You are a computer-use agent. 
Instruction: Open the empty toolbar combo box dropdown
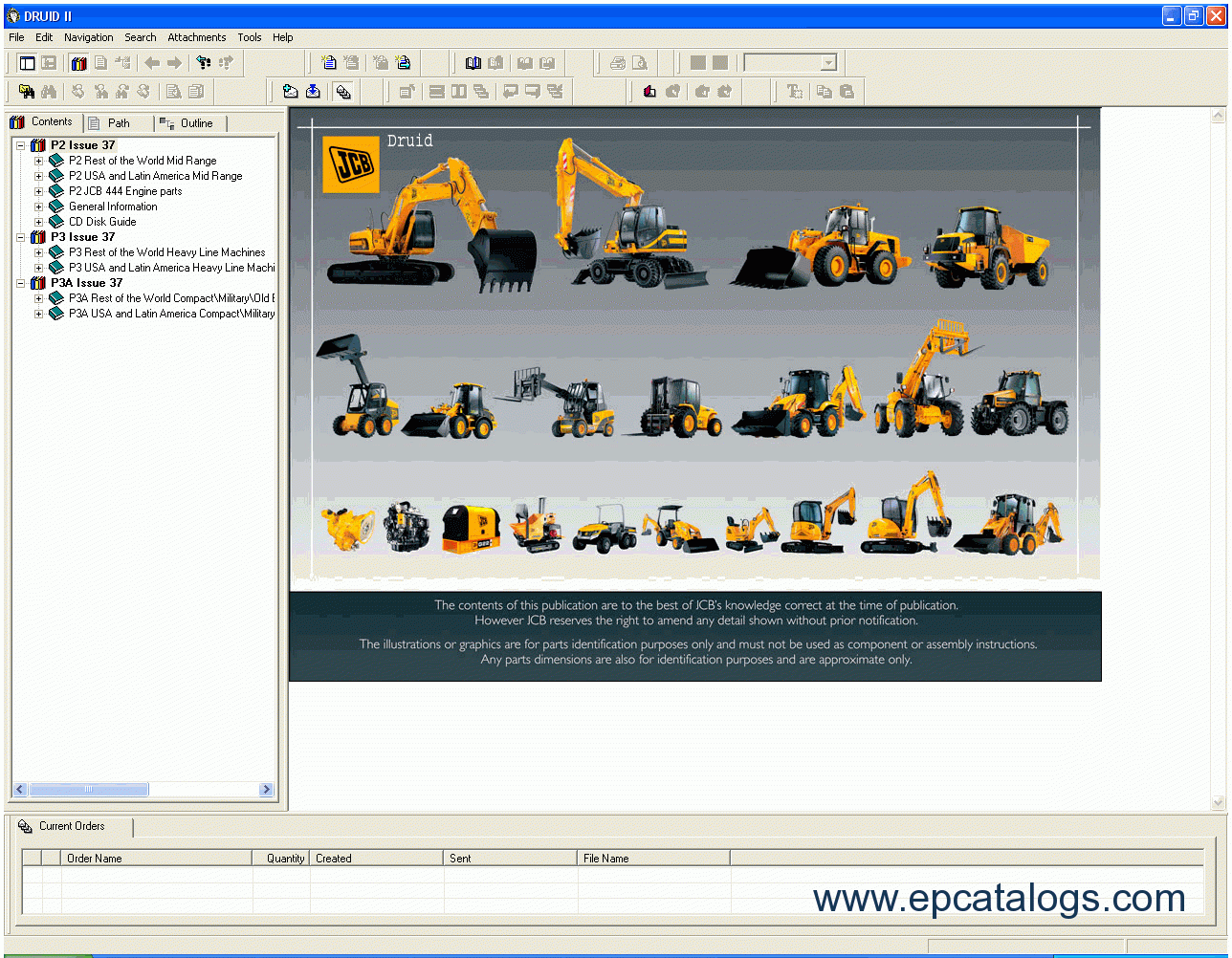[x=828, y=63]
